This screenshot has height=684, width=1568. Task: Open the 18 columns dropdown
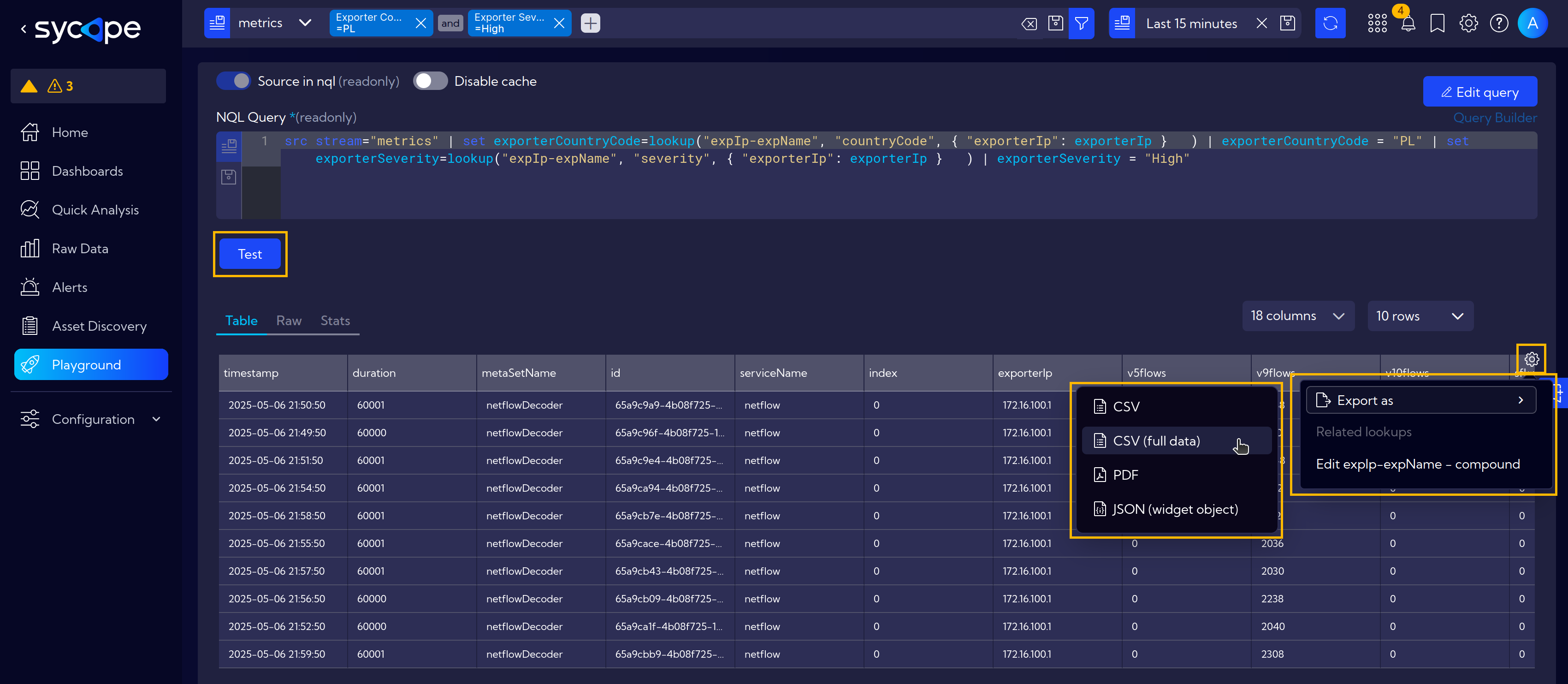1298,315
